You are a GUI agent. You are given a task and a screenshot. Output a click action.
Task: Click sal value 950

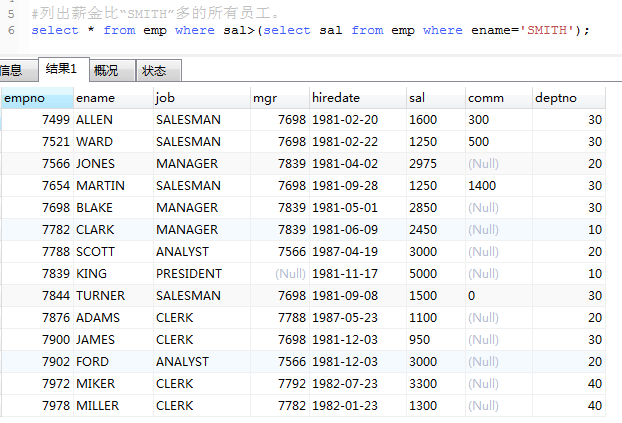436,340
